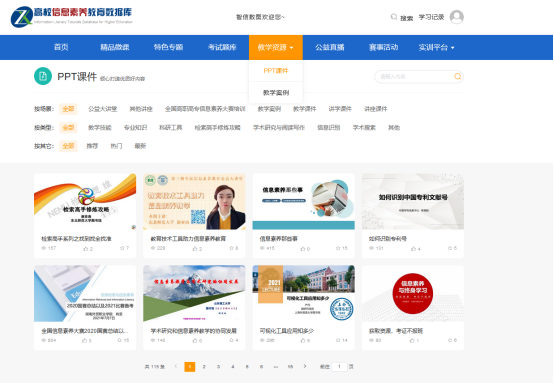The height and width of the screenshot is (384, 554).
Task: Go to the previous page with the left arrow
Action: [x=176, y=366]
